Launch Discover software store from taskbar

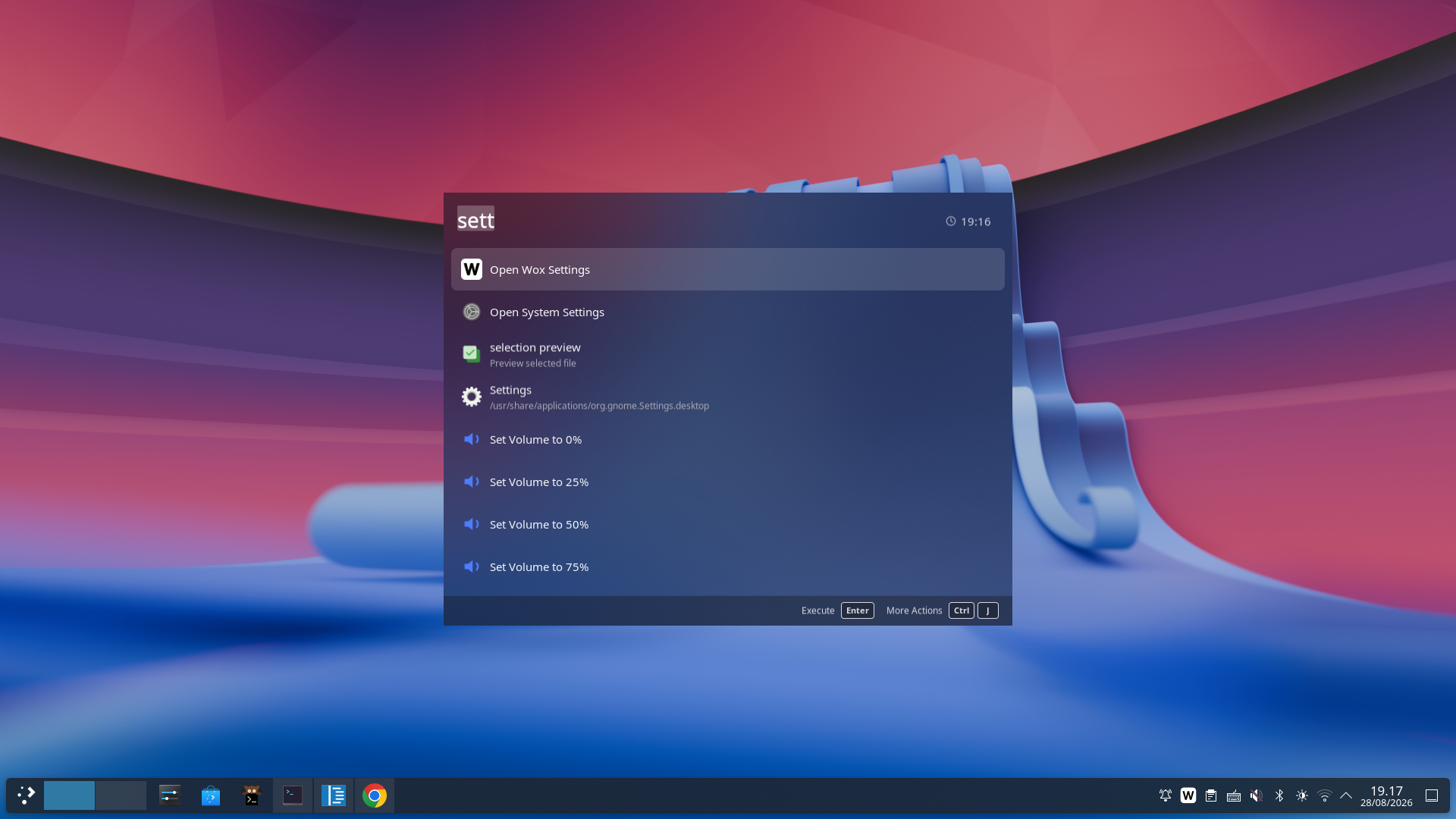(x=211, y=795)
